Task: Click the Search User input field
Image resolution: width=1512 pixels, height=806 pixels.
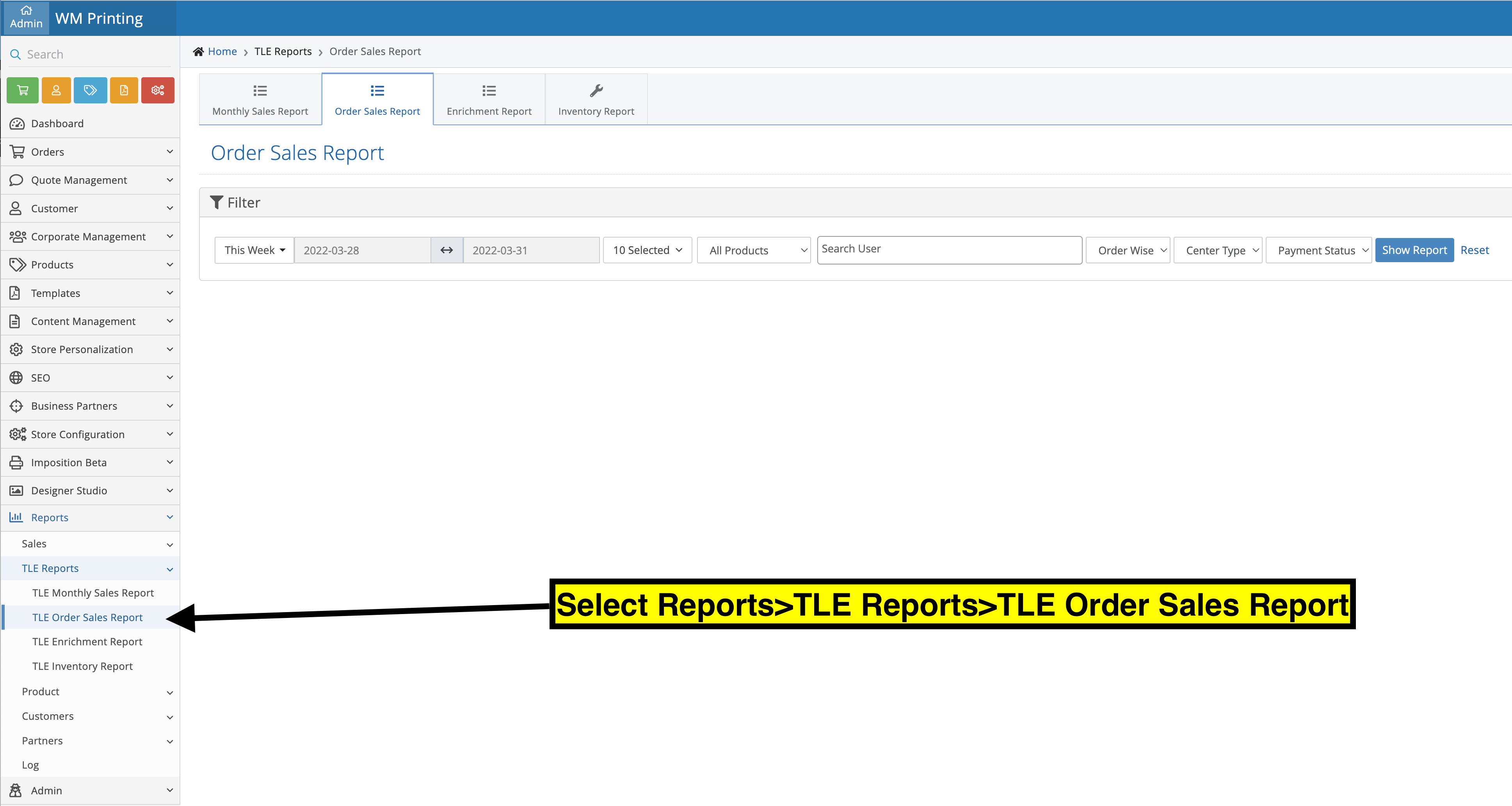Action: 949,250
